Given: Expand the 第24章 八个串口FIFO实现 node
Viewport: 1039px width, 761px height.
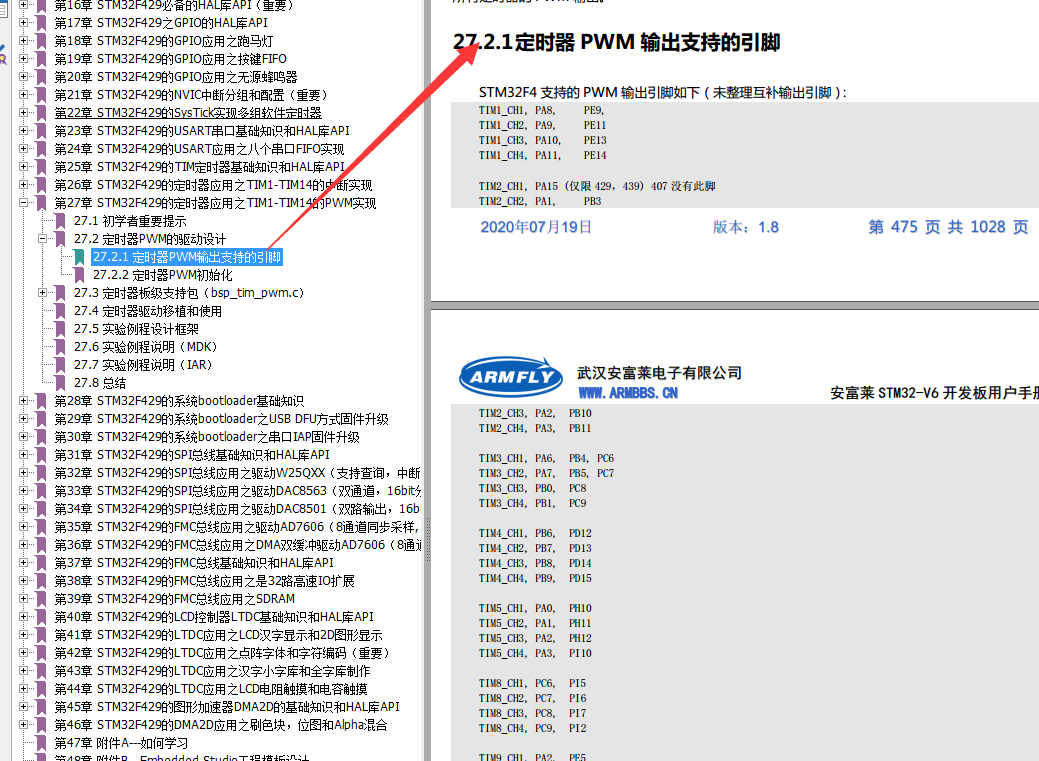Looking at the screenshot, I should coord(23,148).
